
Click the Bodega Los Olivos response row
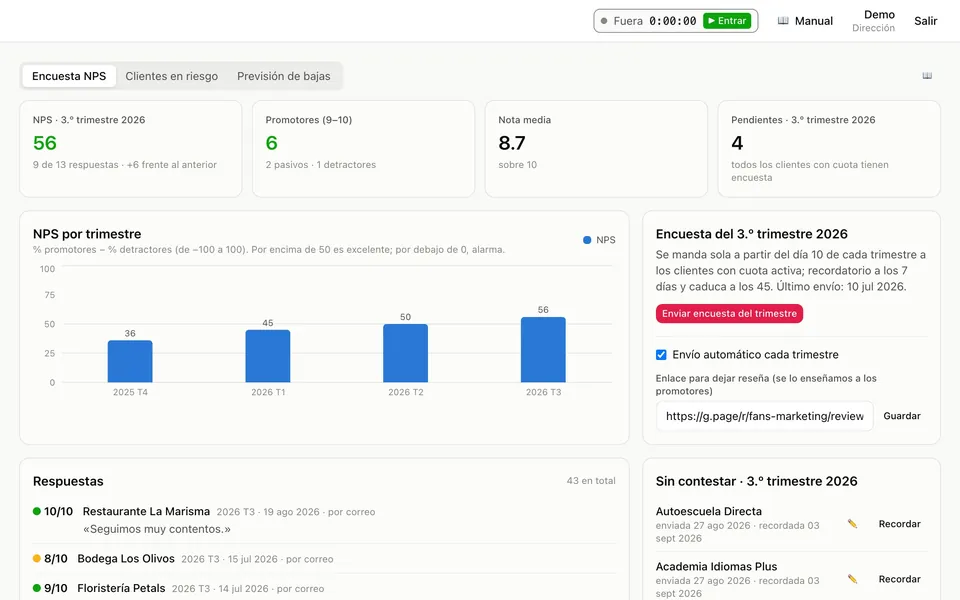[324, 558]
